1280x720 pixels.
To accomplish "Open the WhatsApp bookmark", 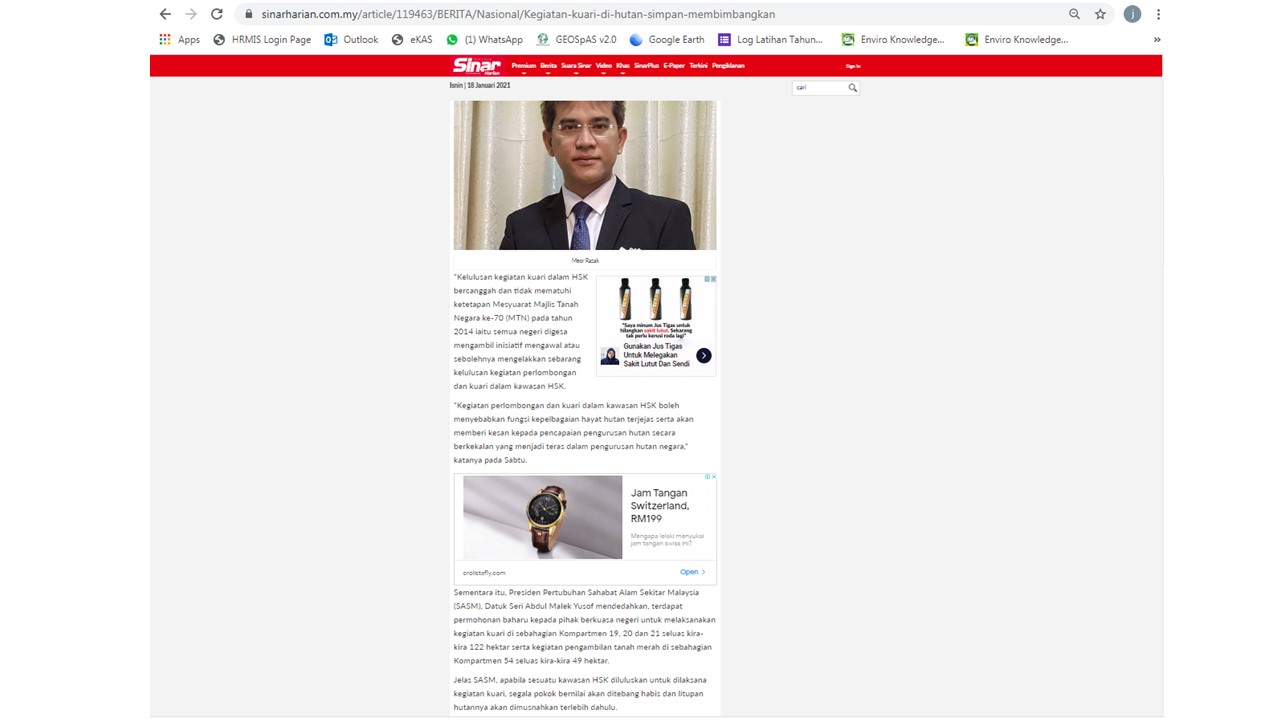I will pyautogui.click(x=484, y=40).
